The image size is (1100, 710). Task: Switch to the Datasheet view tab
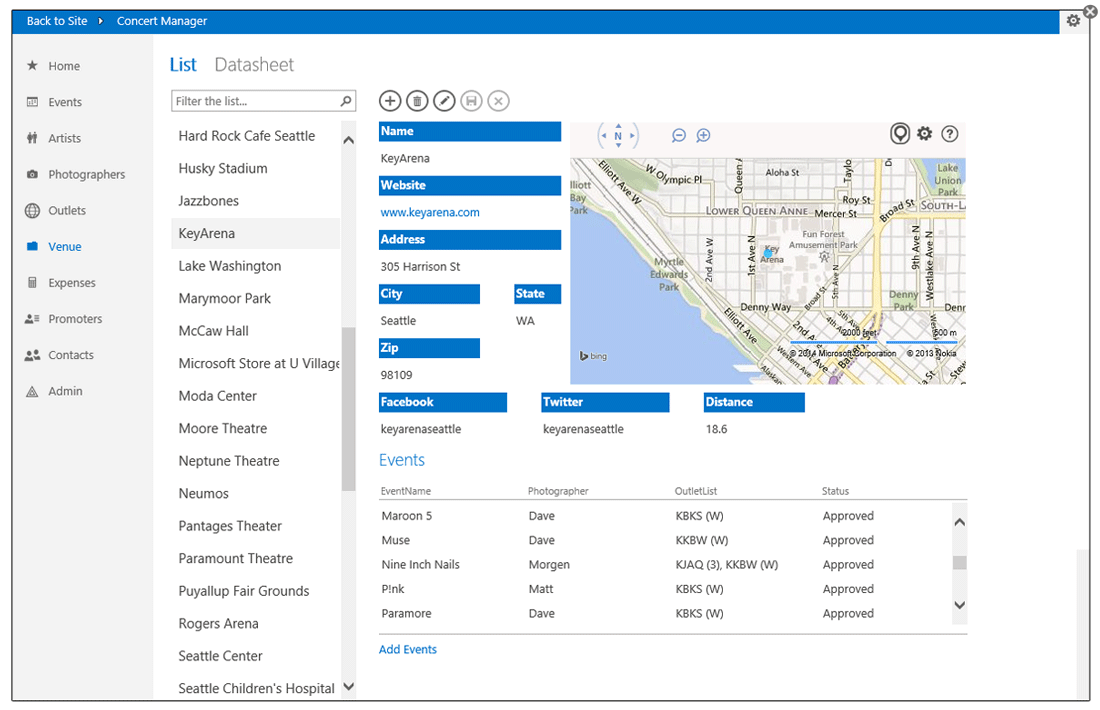click(254, 65)
